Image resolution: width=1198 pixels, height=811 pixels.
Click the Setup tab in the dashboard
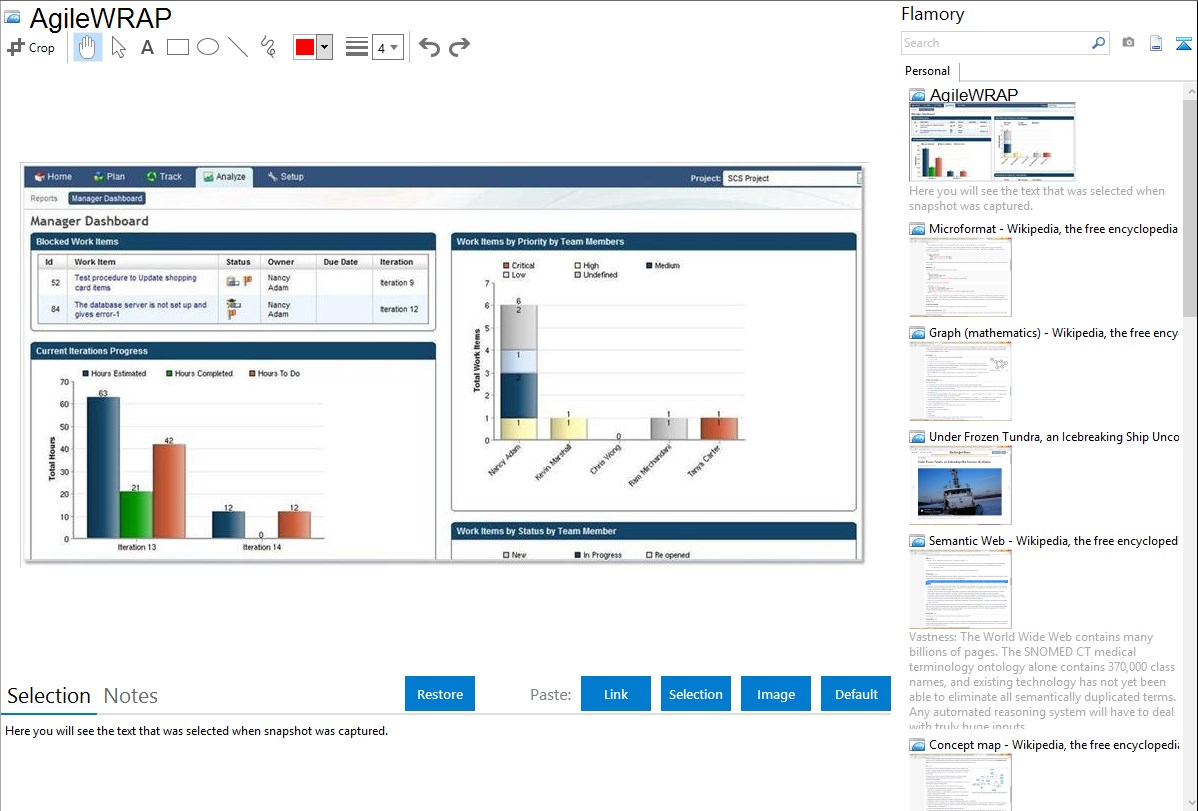(x=286, y=177)
